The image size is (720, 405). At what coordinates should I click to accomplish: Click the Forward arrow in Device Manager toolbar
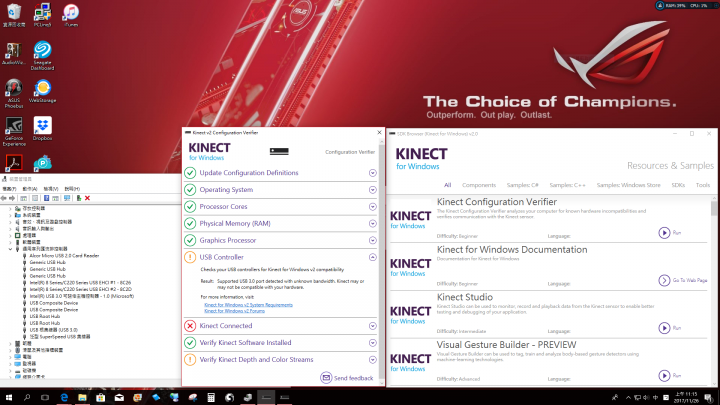(x=12, y=198)
